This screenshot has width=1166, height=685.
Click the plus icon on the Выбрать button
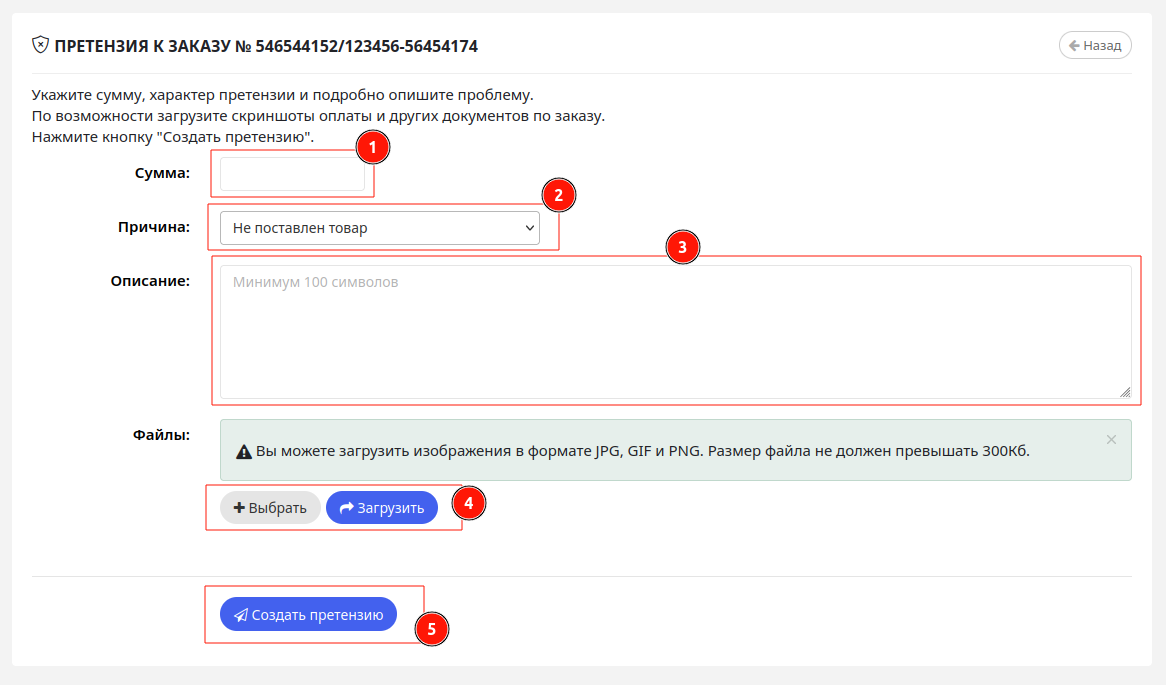coord(239,507)
